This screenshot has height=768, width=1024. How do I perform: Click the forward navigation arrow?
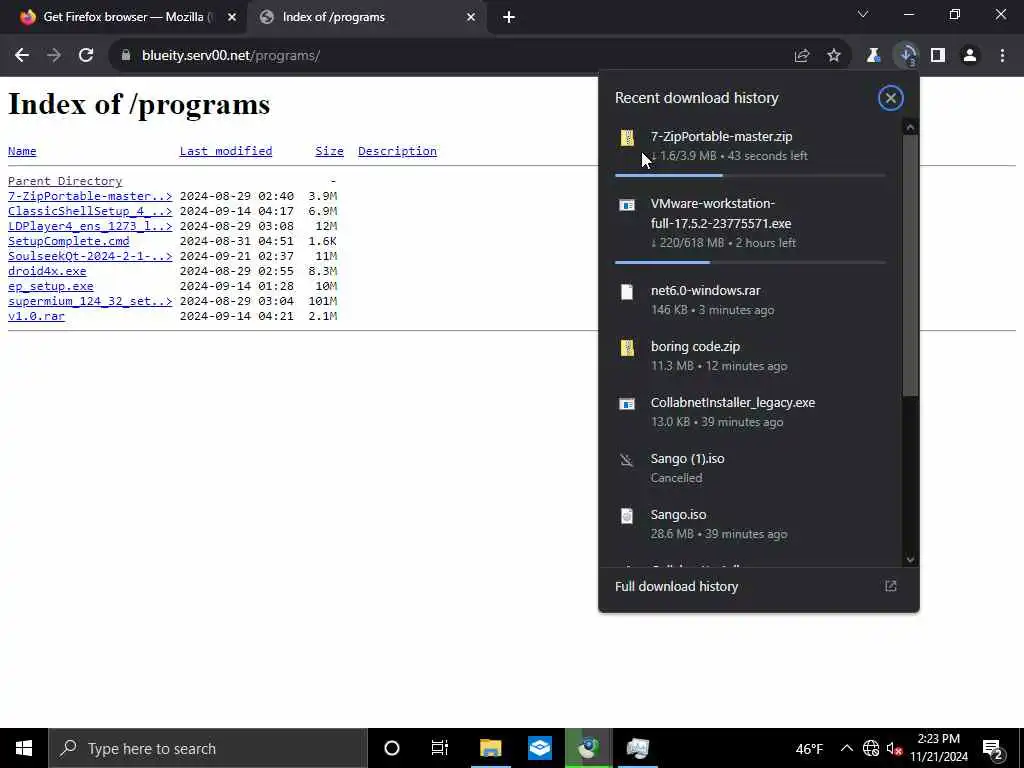pyautogui.click(x=54, y=56)
